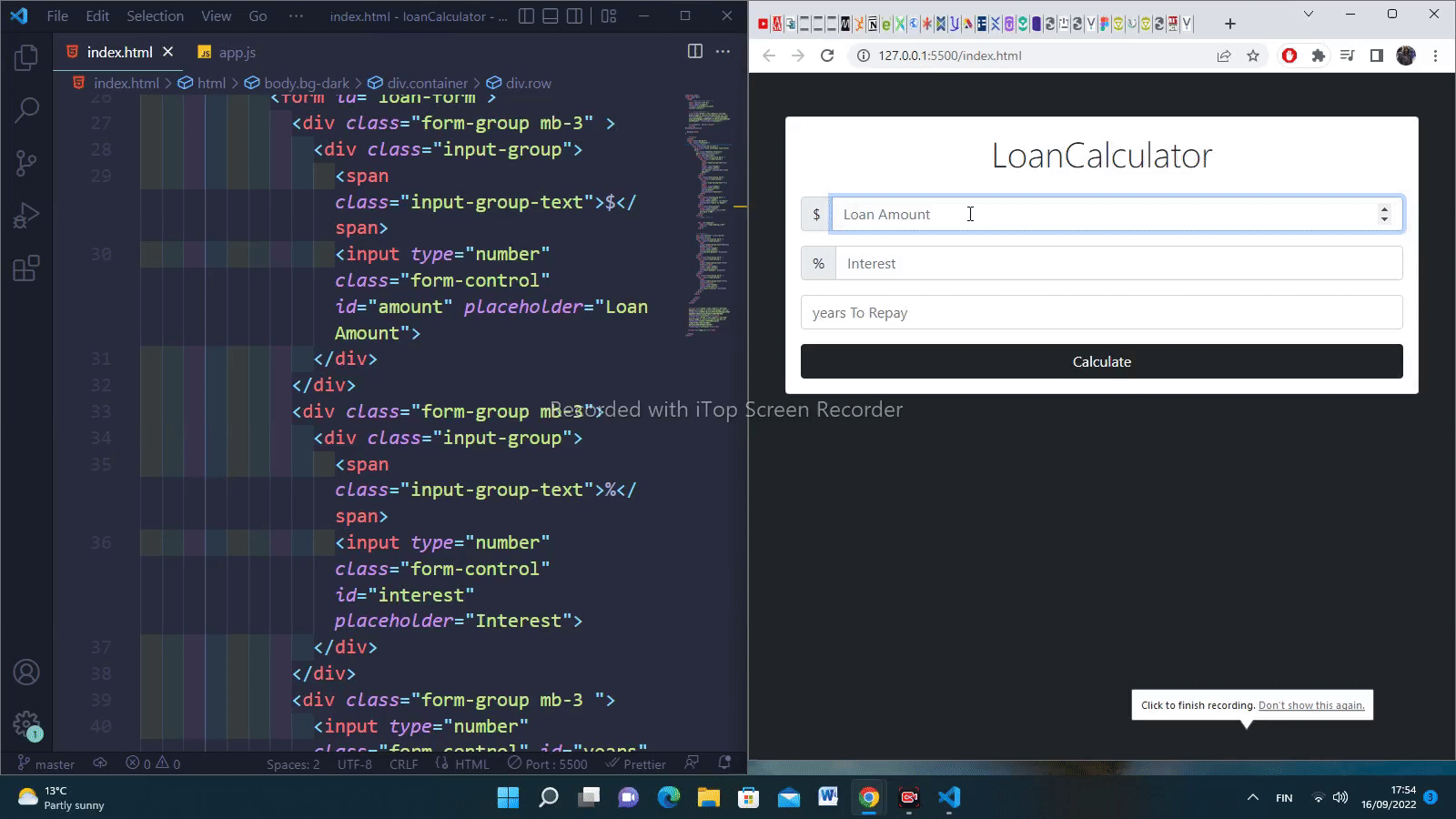The height and width of the screenshot is (819, 1456).
Task: Open Chrome tab search chevron
Action: click(x=1308, y=14)
